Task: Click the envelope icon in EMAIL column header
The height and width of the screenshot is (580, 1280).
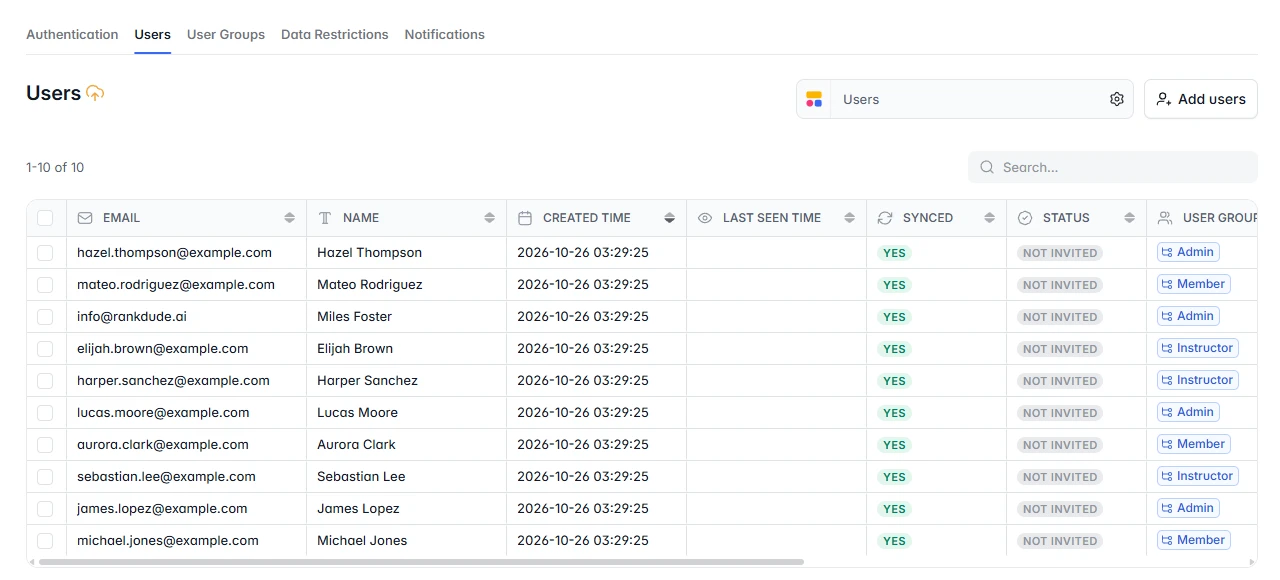Action: tap(85, 217)
